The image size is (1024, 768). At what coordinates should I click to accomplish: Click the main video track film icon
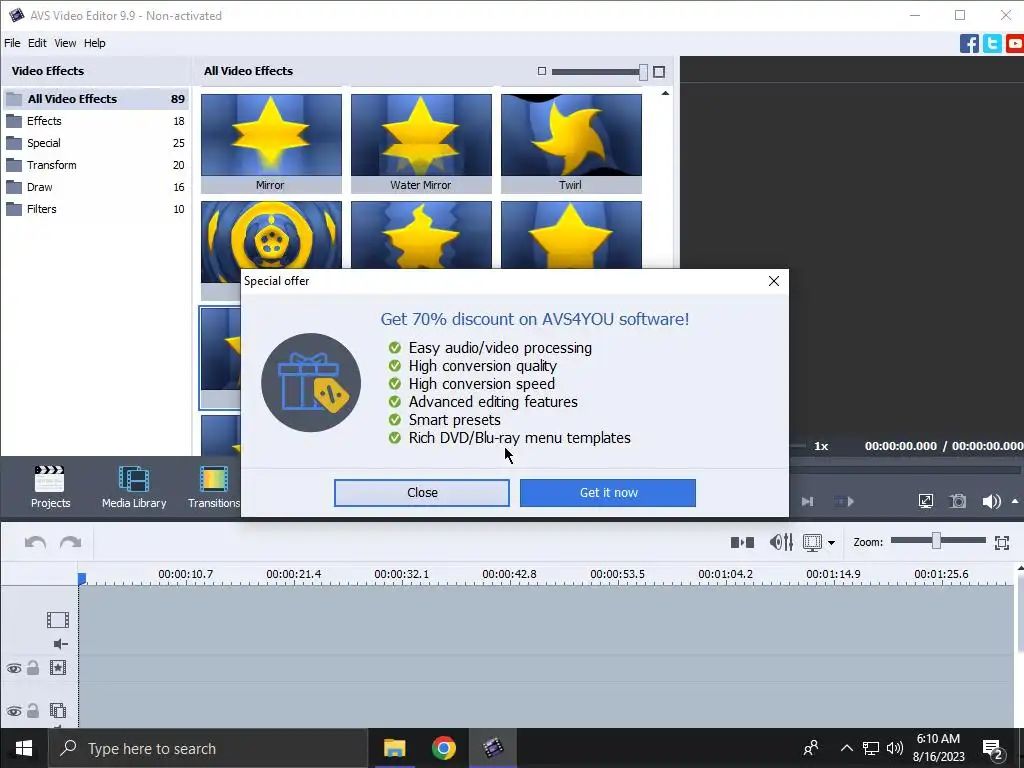[x=57, y=619]
